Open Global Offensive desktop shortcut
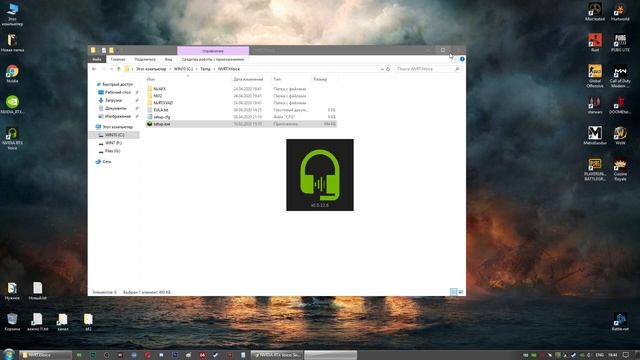The height and width of the screenshot is (360, 640). pyautogui.click(x=595, y=76)
